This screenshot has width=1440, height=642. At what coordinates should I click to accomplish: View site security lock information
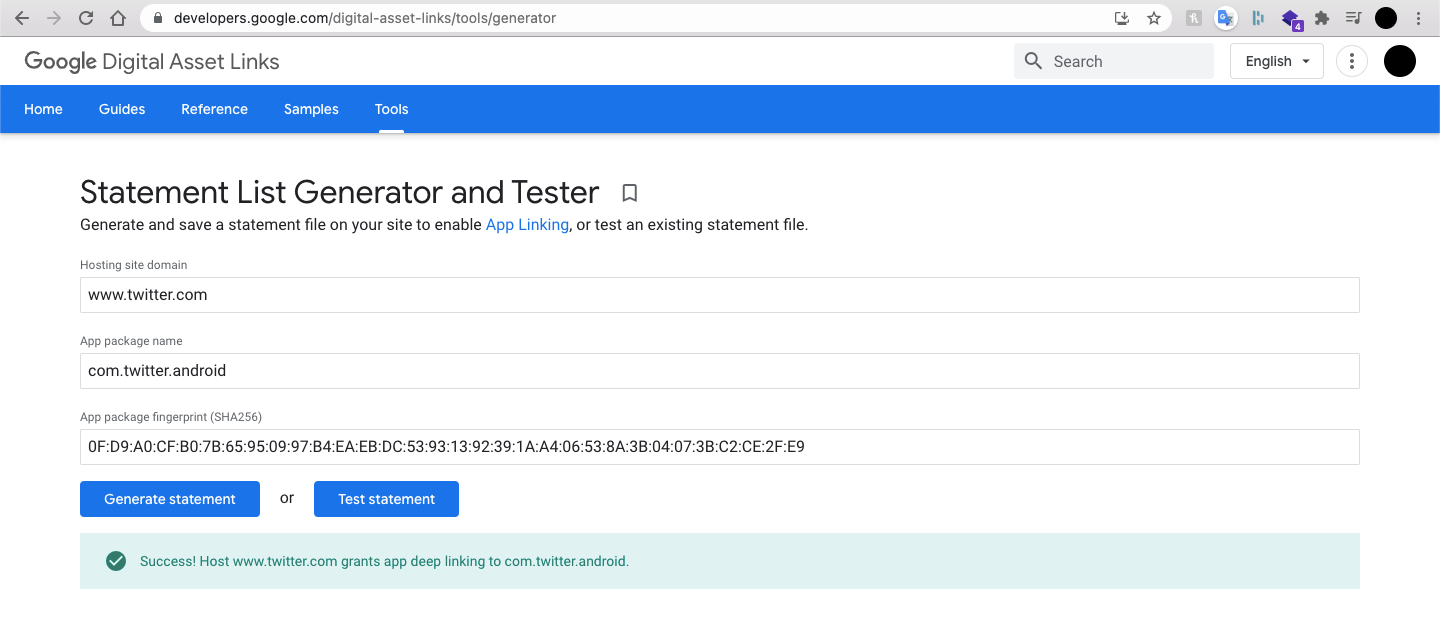coord(156,18)
